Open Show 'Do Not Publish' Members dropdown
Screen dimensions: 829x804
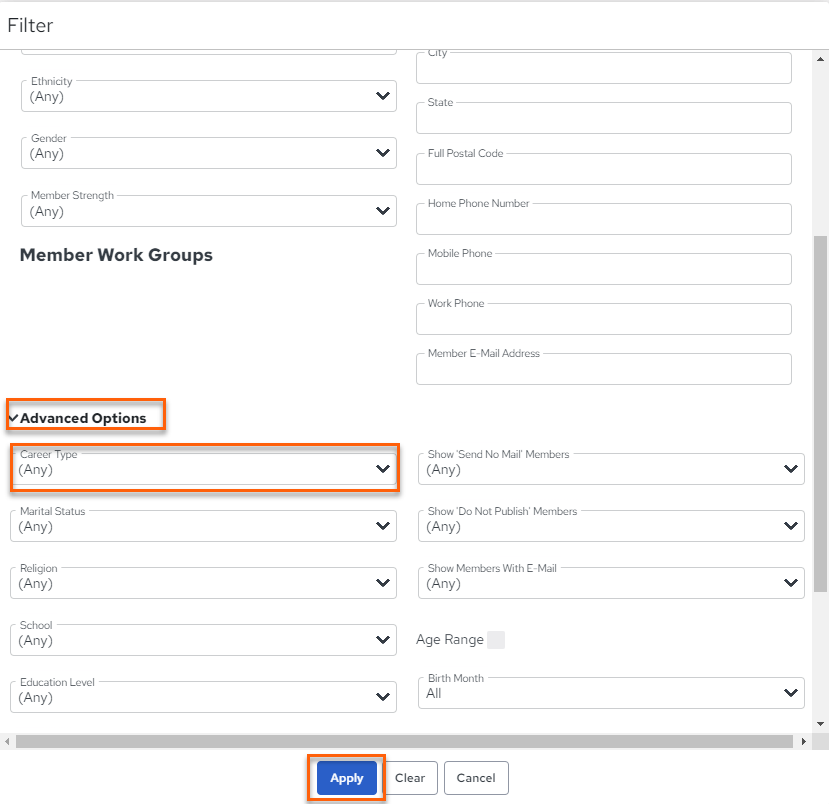pos(611,526)
